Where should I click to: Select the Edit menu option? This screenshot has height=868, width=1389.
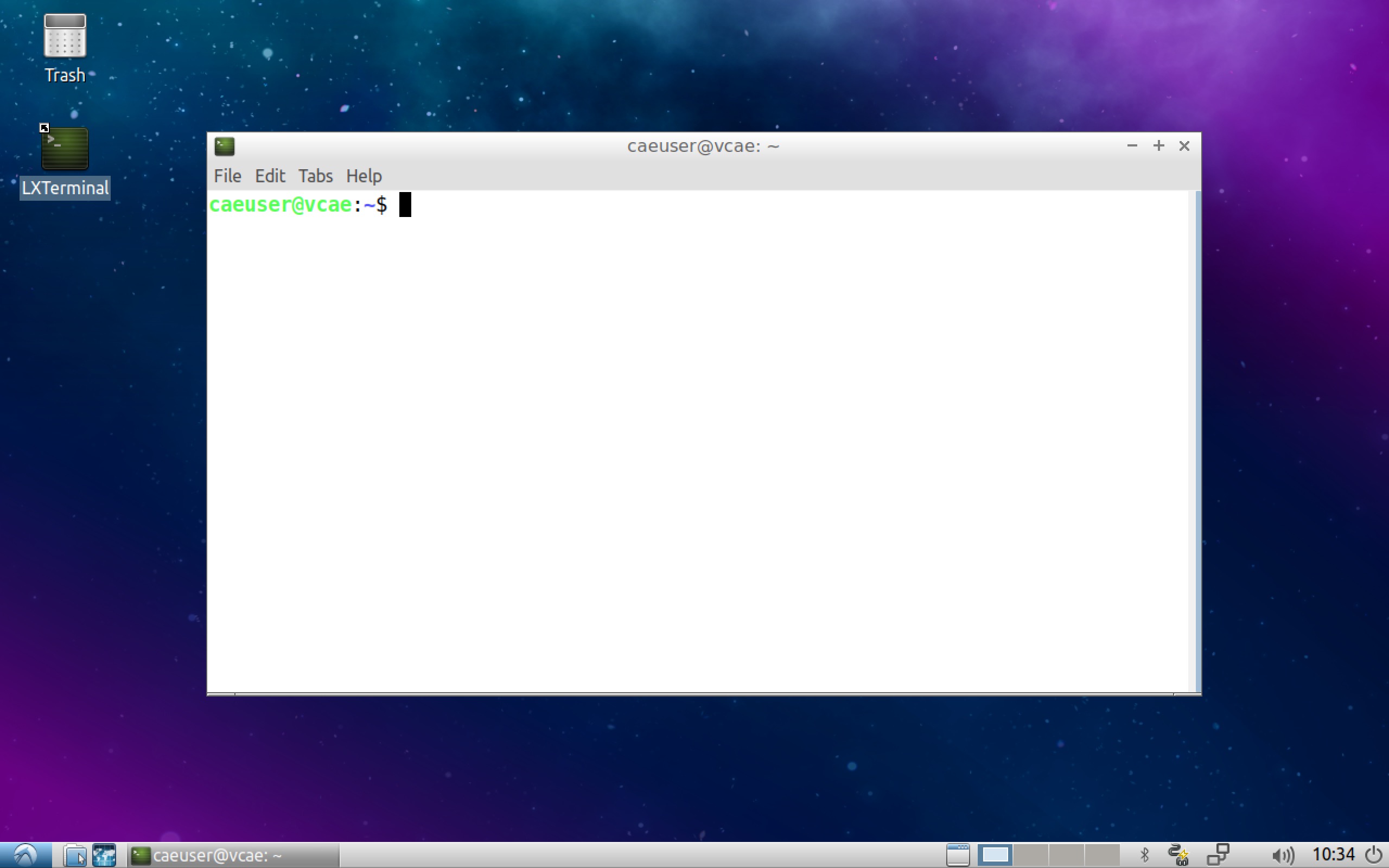pyautogui.click(x=269, y=175)
